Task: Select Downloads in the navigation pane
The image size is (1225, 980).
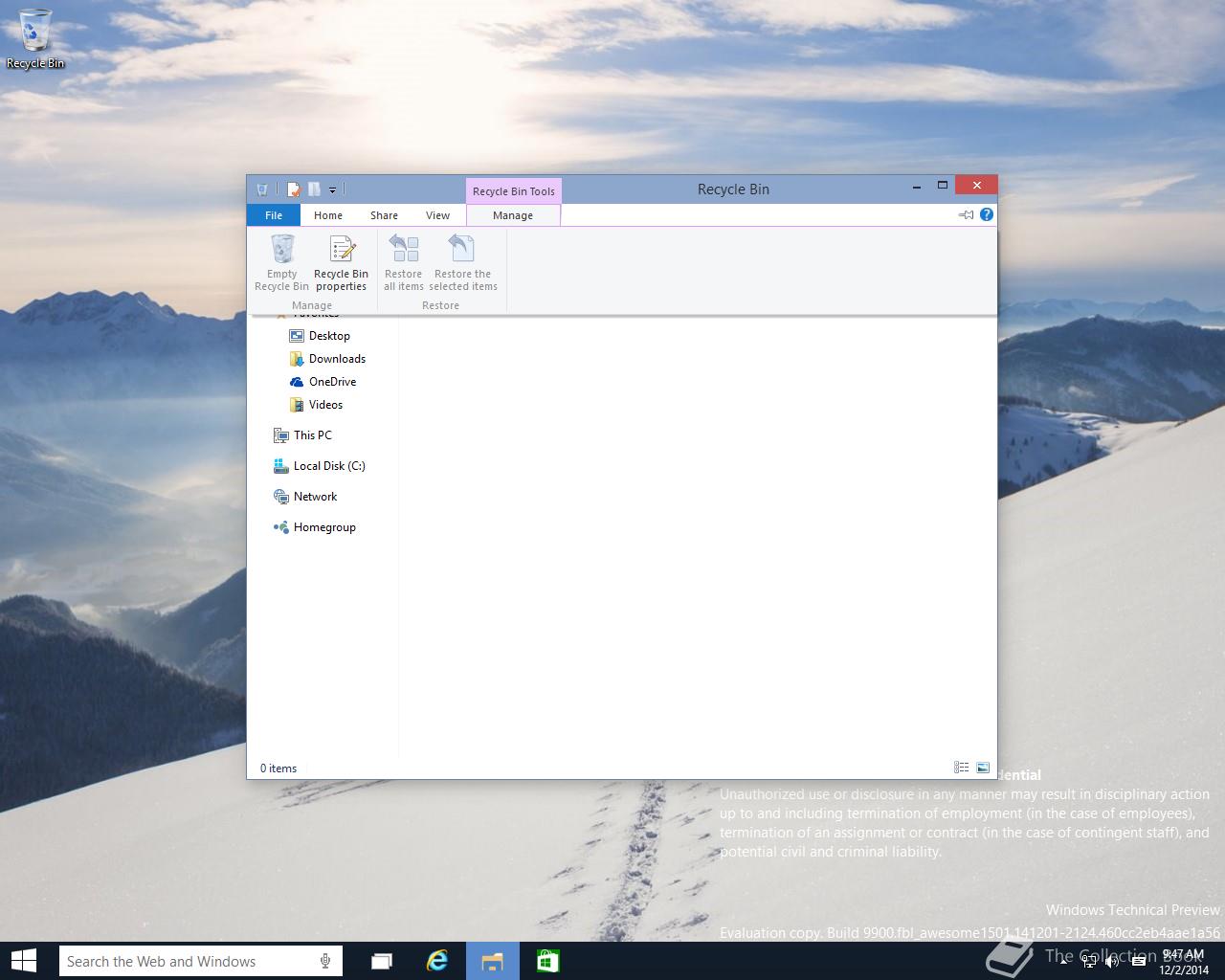Action: point(337,359)
